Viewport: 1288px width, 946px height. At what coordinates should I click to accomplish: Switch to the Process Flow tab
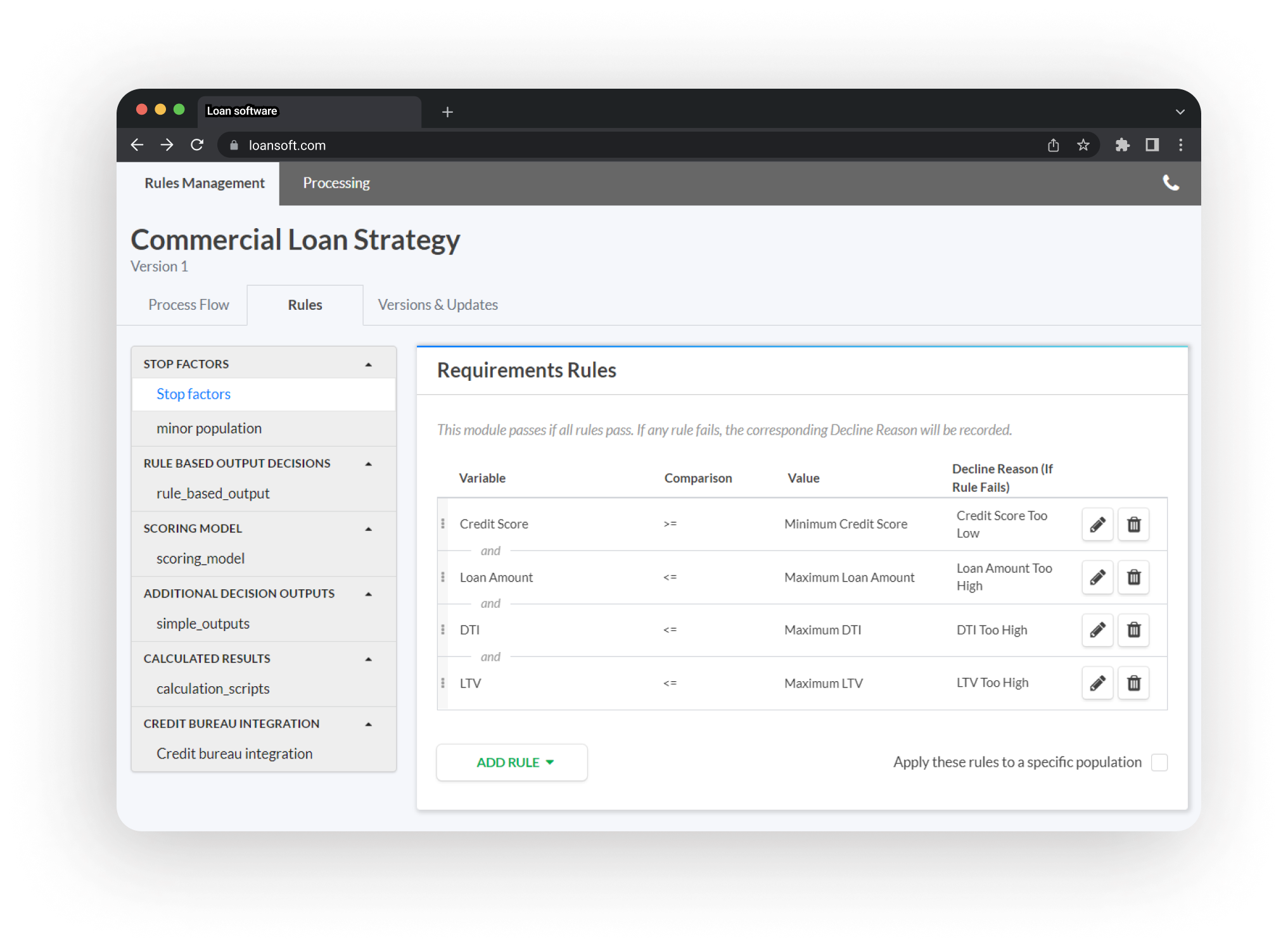tap(190, 304)
